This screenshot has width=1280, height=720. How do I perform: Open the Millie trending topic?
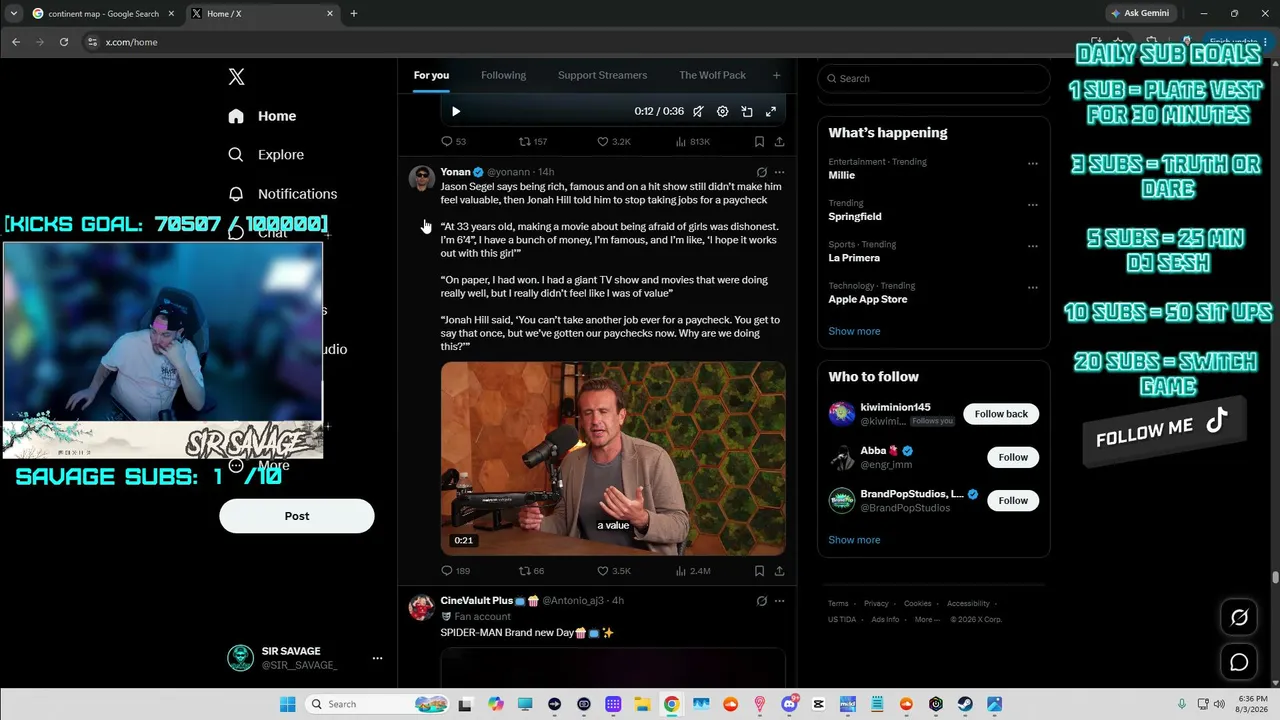point(842,175)
